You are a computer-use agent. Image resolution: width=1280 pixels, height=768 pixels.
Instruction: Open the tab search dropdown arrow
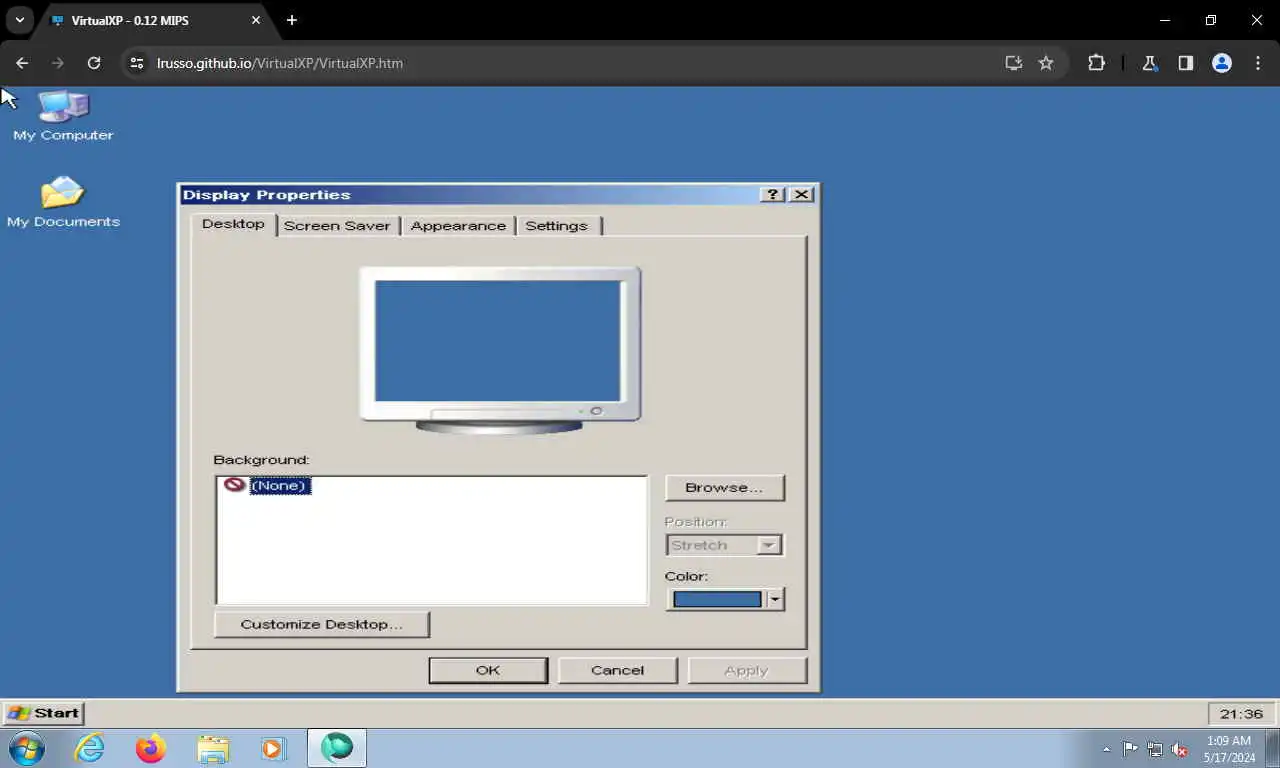pos(19,20)
